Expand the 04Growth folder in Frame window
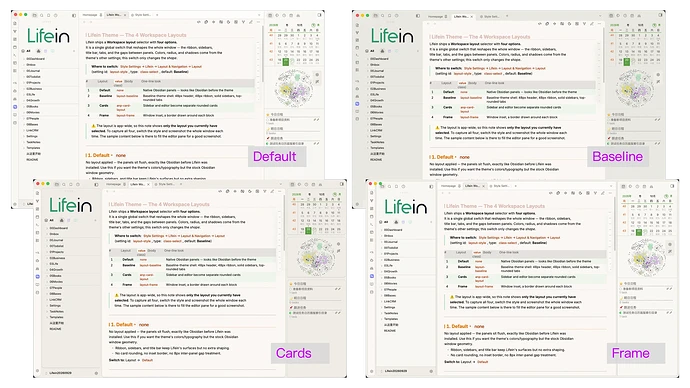This screenshot has height=388, width=690. click(x=390, y=271)
